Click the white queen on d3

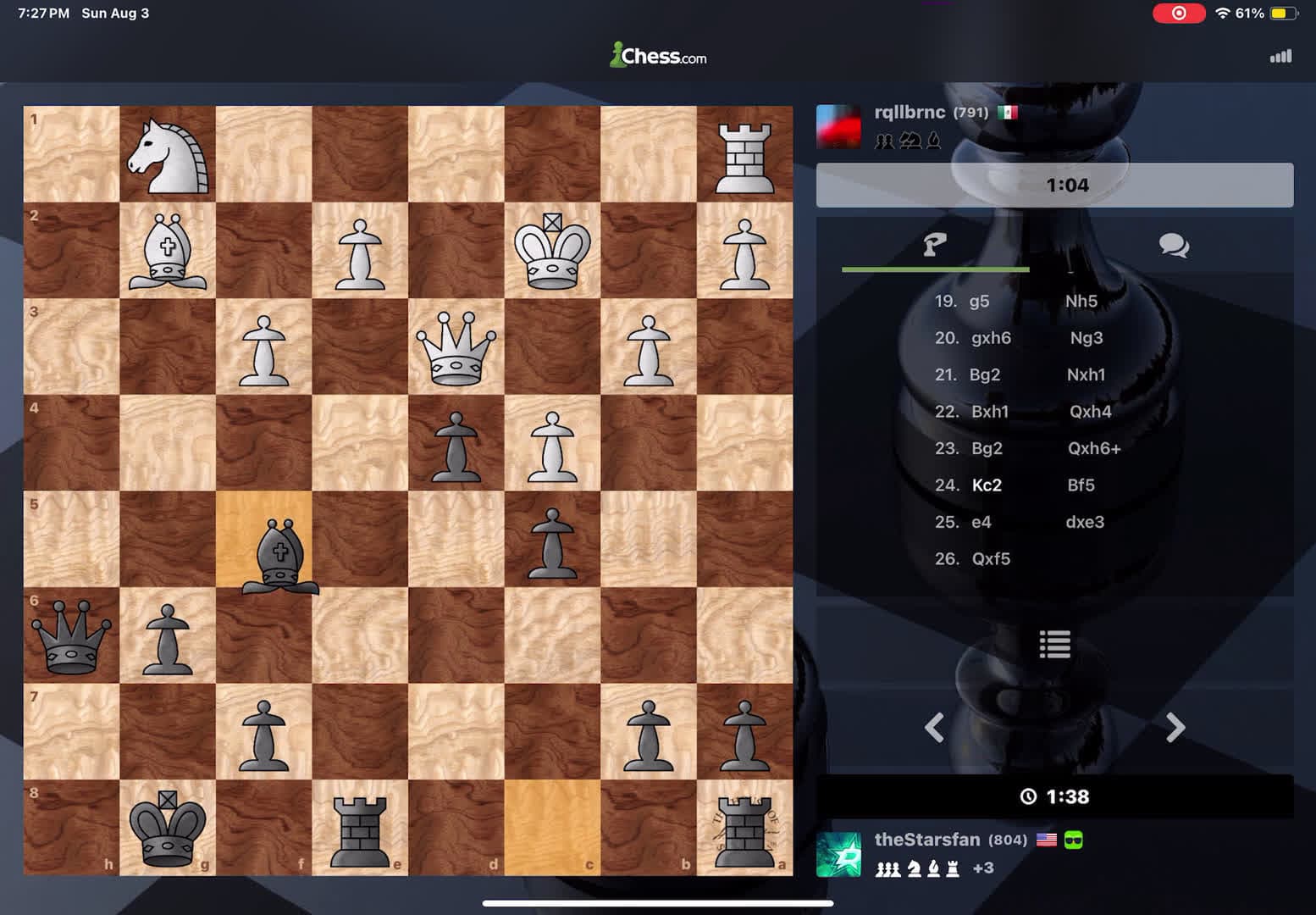[x=456, y=347]
